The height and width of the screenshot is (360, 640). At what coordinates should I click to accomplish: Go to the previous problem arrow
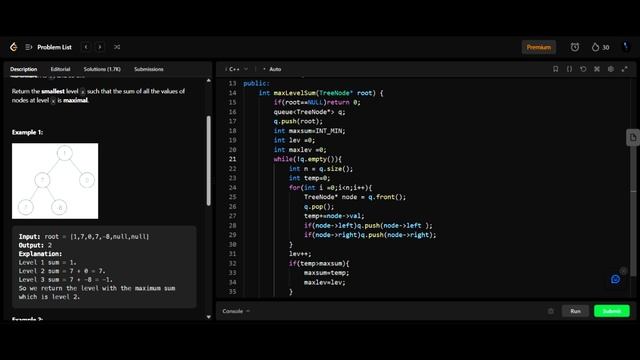click(86, 47)
